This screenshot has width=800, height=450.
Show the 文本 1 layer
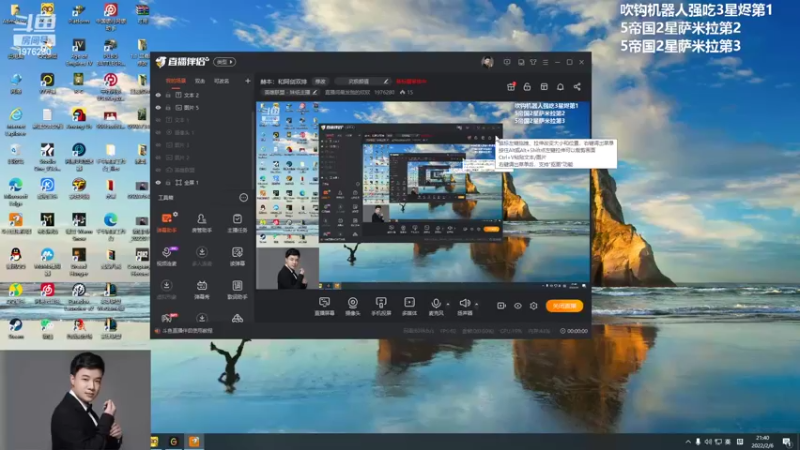coord(158,120)
